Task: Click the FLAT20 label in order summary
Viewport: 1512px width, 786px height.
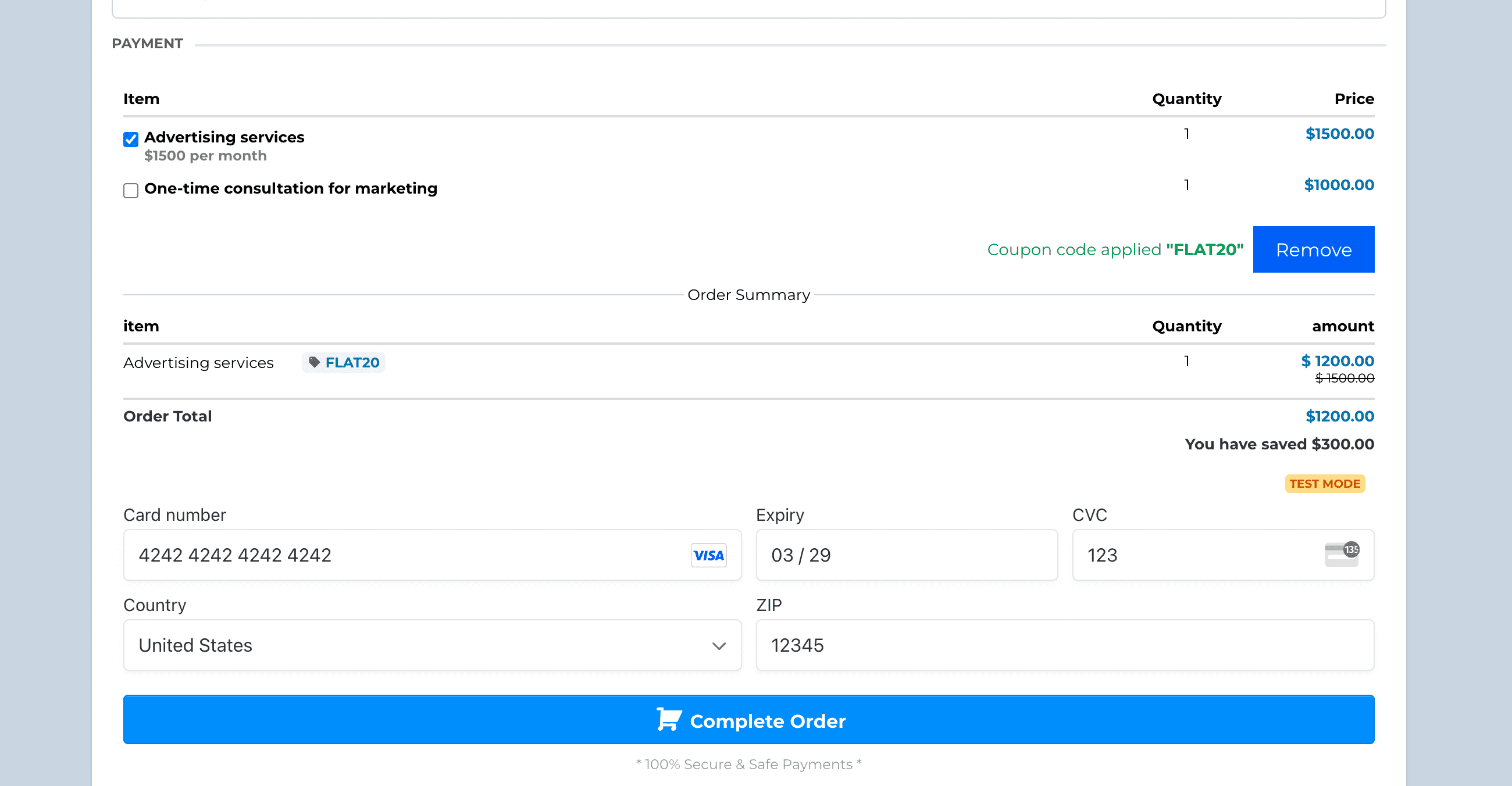Action: point(352,363)
